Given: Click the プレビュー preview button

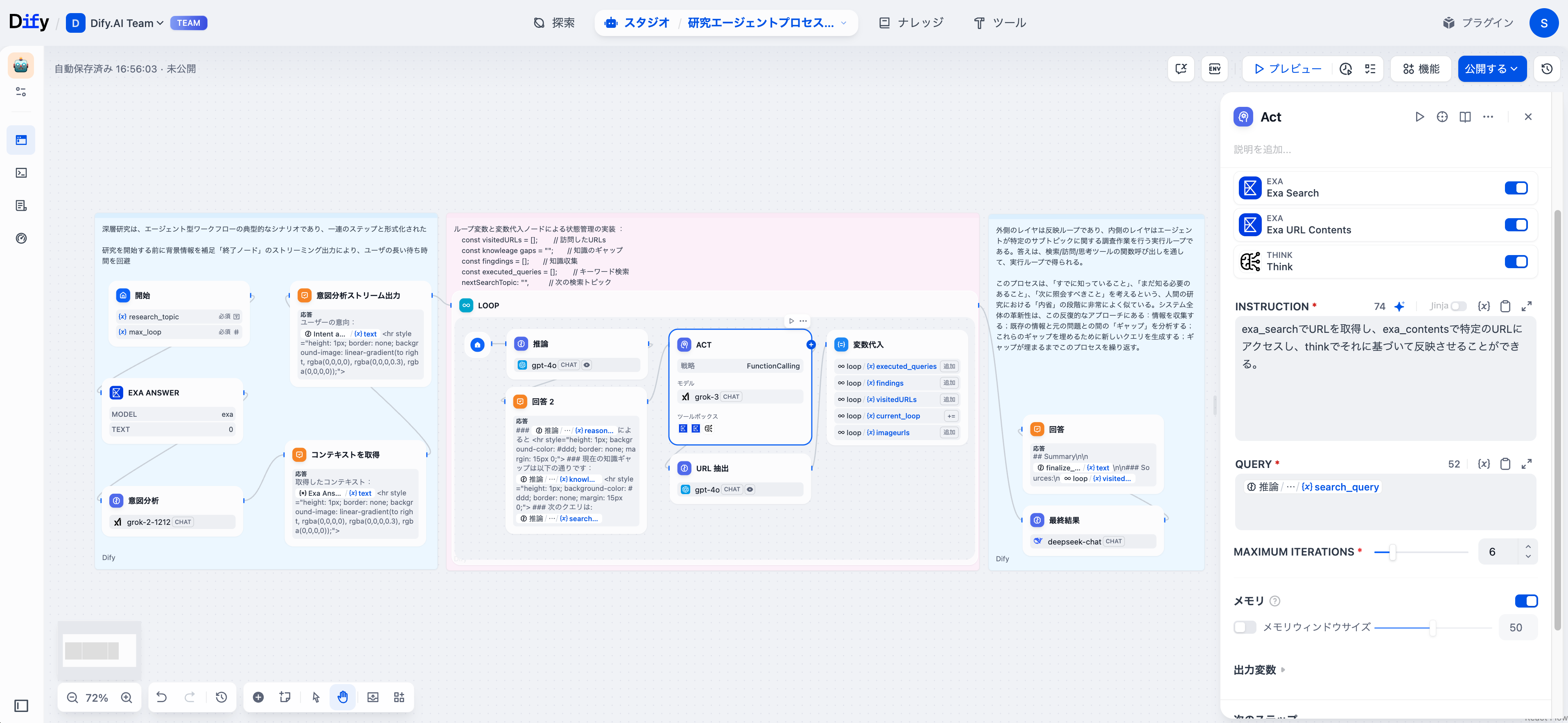Looking at the screenshot, I should click(x=1288, y=69).
